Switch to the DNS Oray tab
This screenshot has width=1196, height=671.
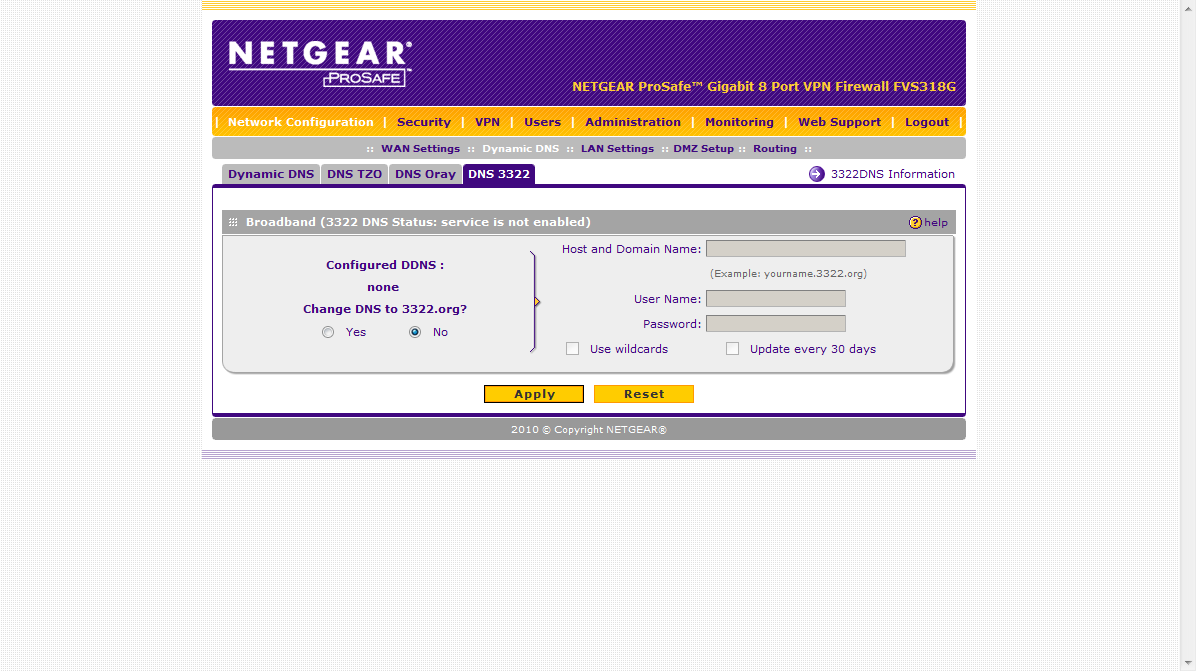(426, 174)
